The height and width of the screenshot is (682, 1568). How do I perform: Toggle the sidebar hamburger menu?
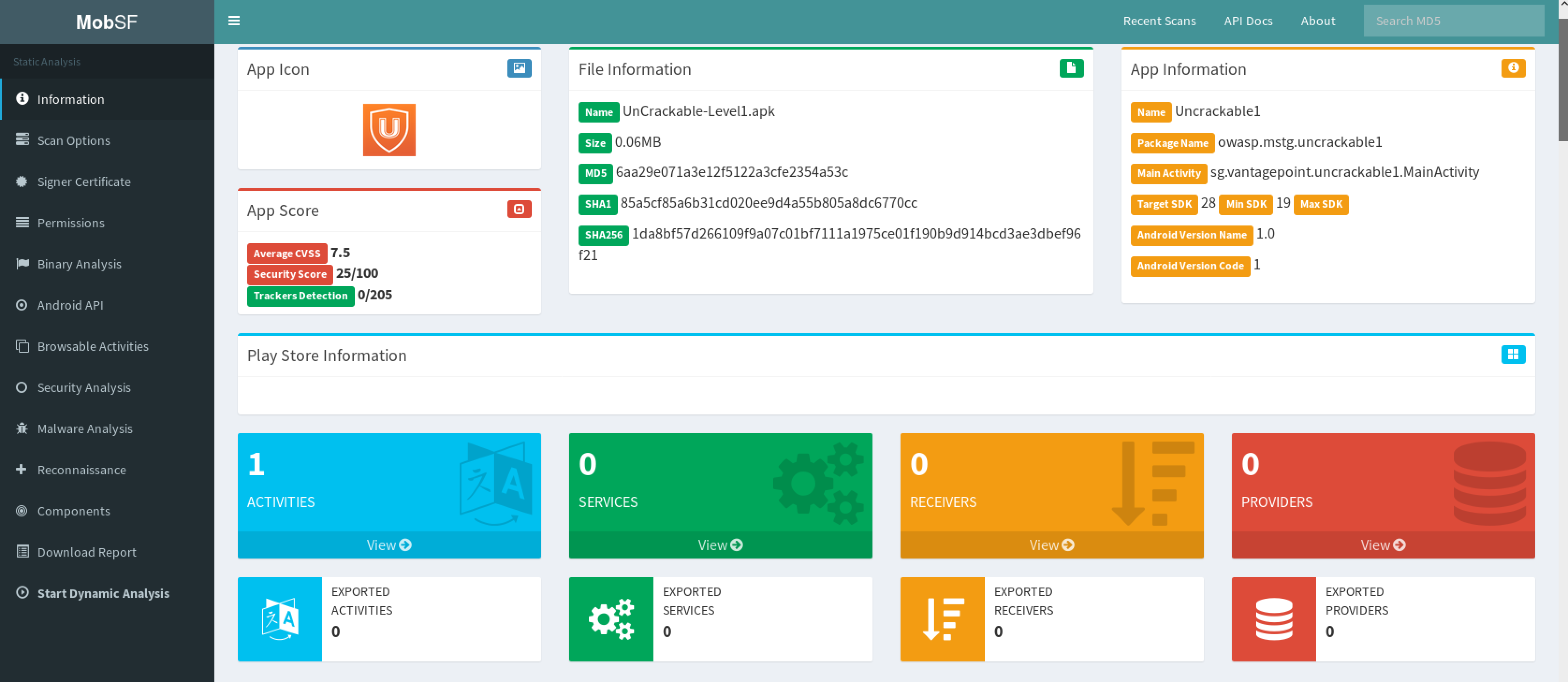click(x=234, y=21)
